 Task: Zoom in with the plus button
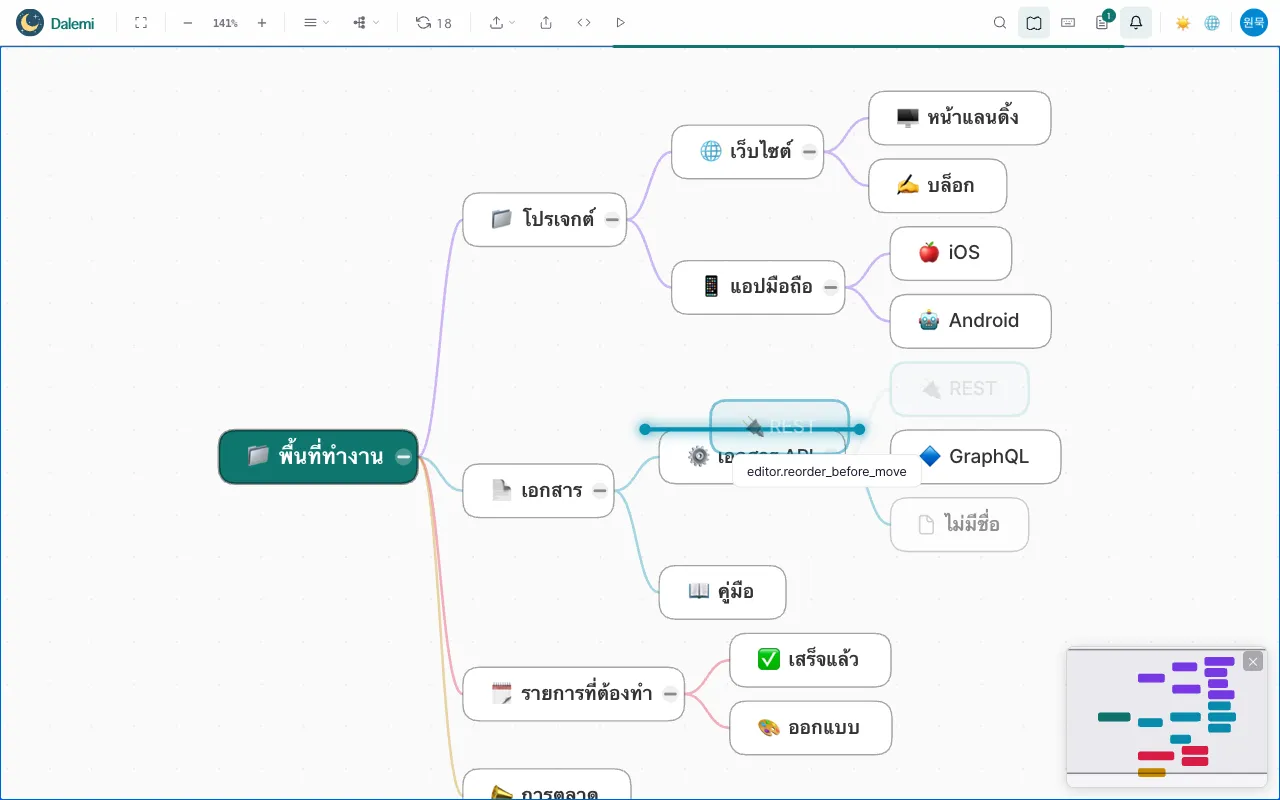point(262,22)
